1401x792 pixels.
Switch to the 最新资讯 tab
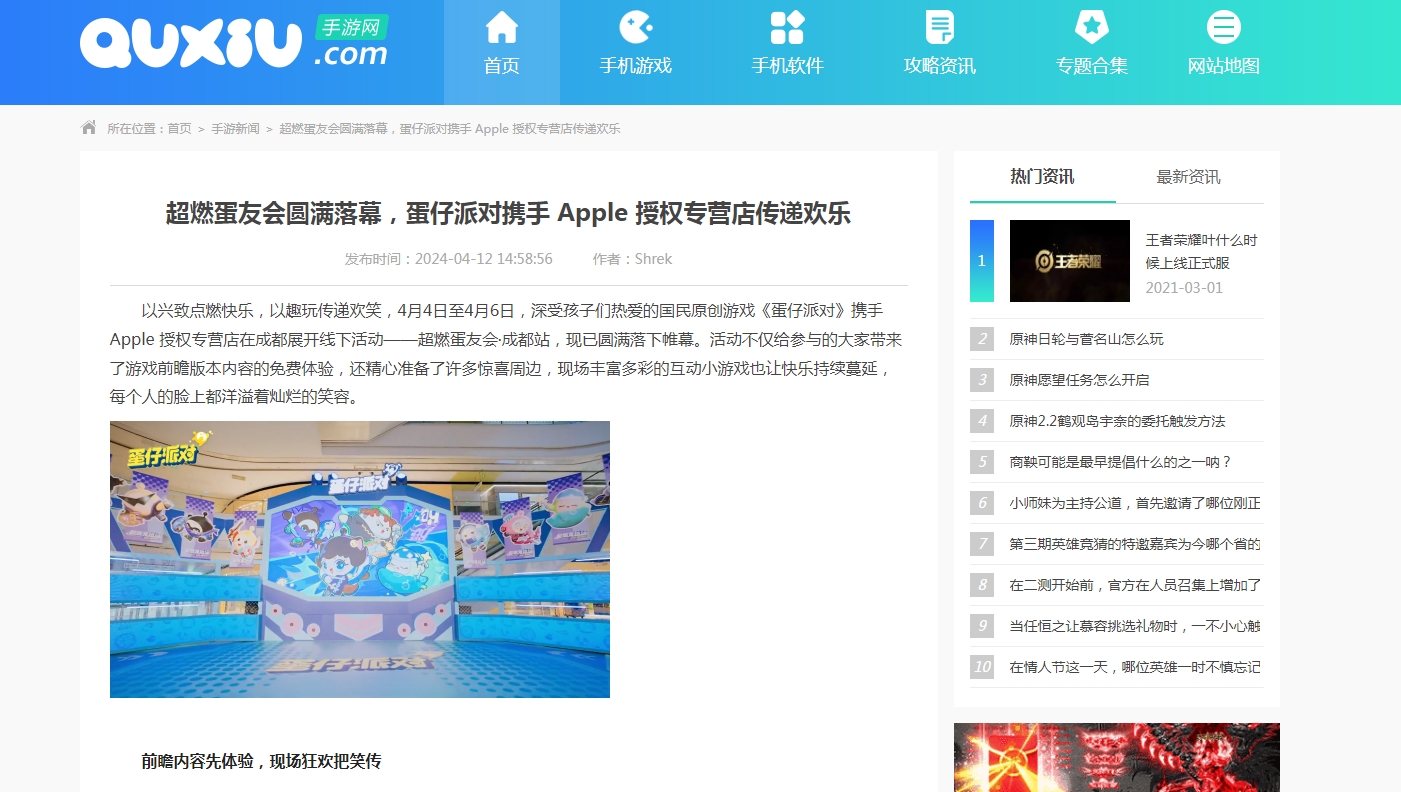1189,177
